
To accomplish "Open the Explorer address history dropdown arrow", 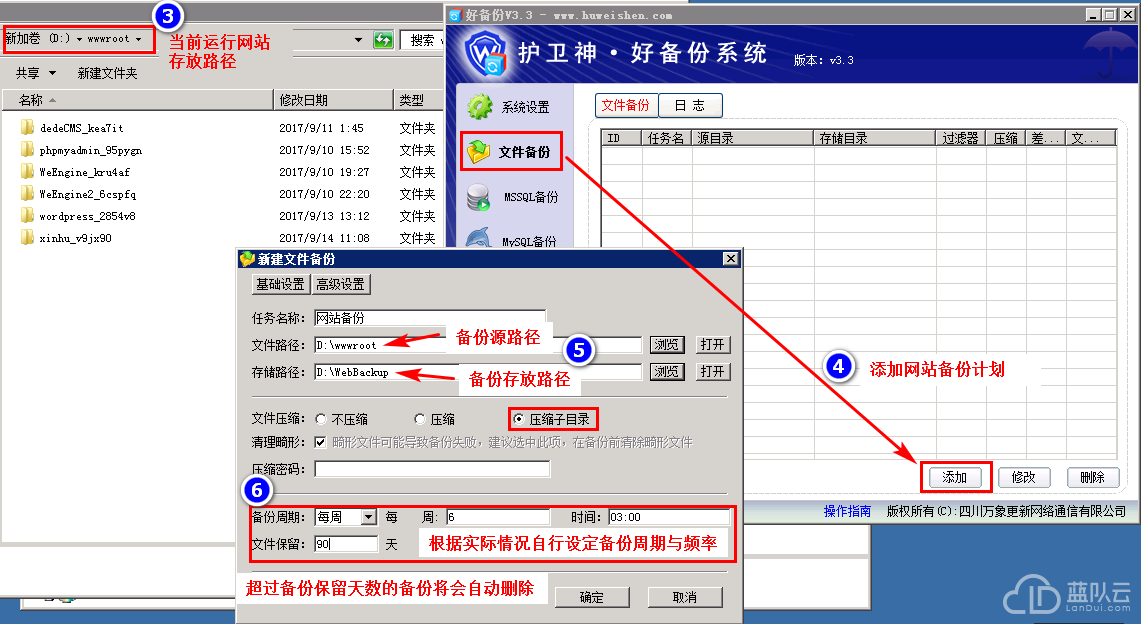I will [358, 40].
